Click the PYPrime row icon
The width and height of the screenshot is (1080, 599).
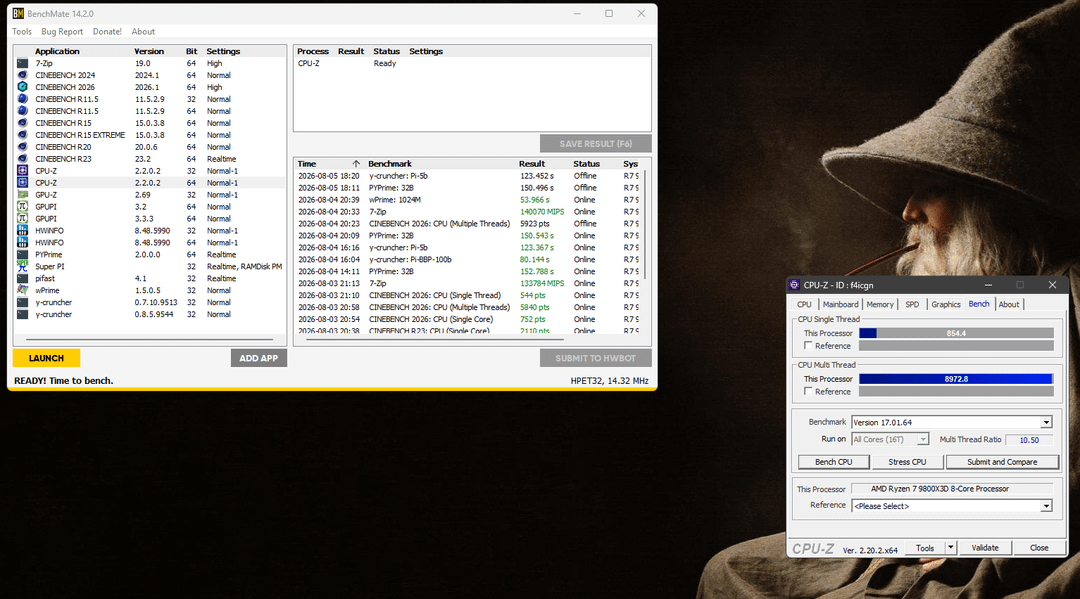tap(23, 255)
